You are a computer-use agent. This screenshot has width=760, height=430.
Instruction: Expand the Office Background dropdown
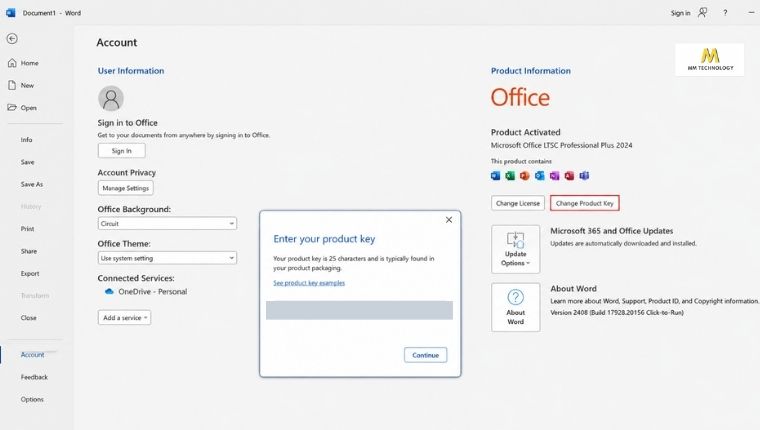[167, 223]
